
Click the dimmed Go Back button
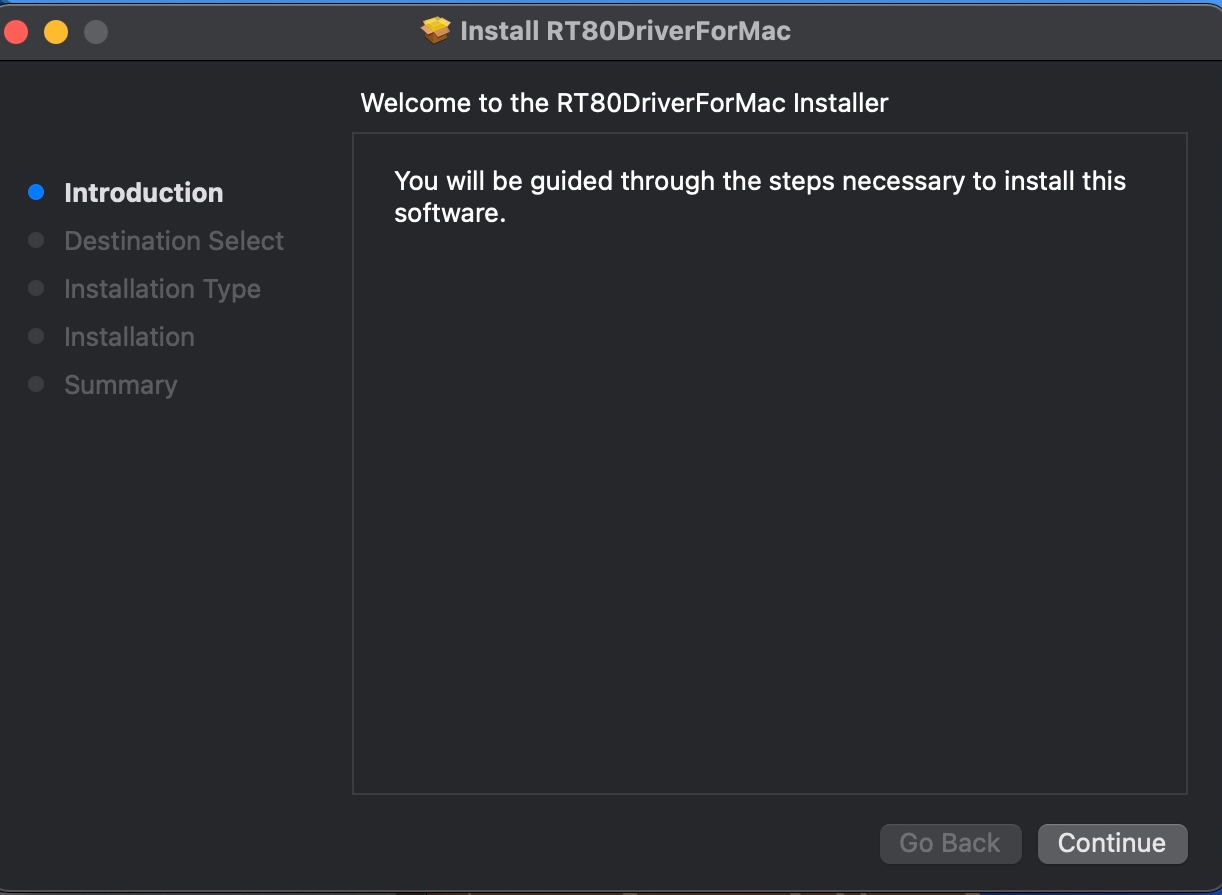[950, 843]
